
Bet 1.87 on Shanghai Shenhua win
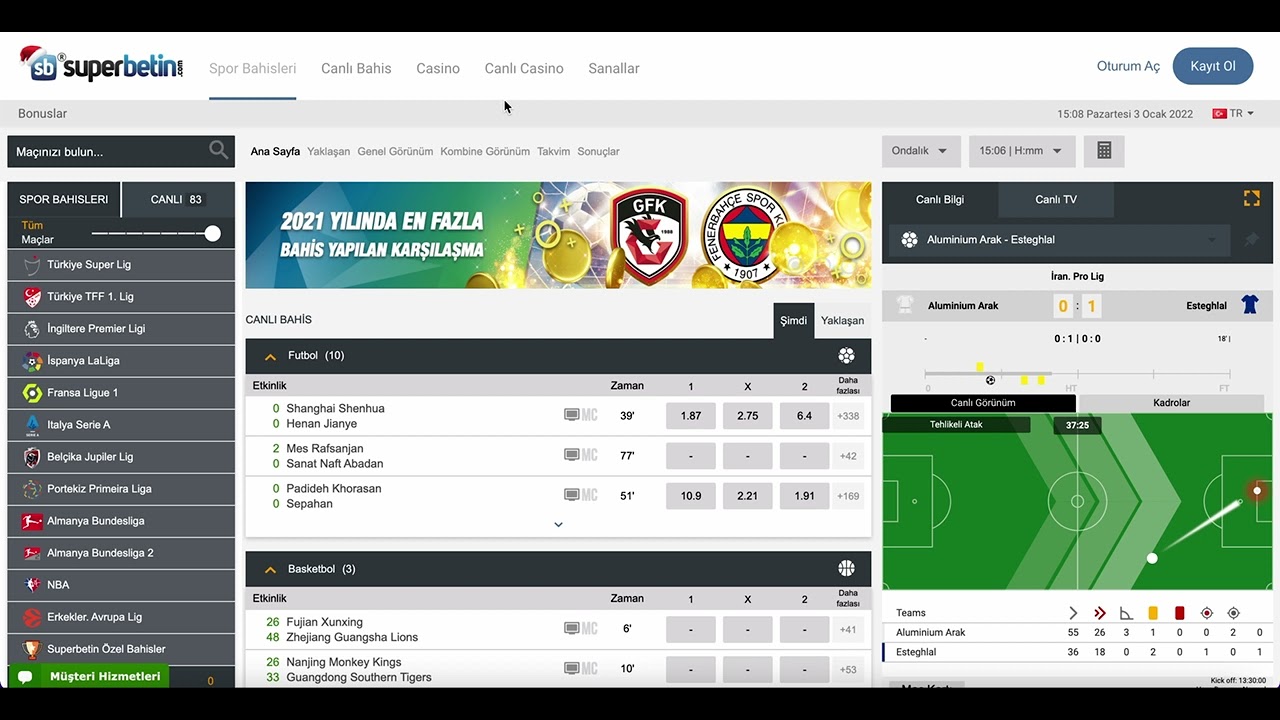pos(691,416)
